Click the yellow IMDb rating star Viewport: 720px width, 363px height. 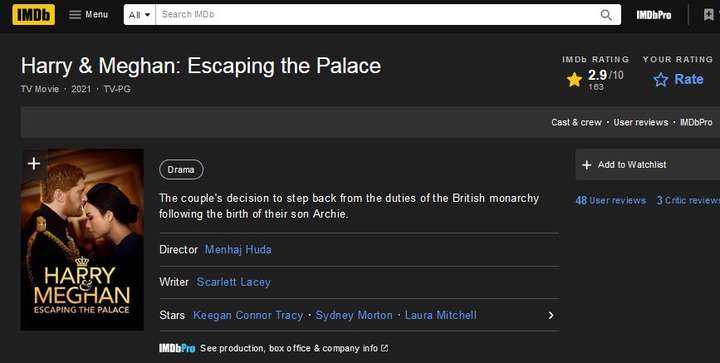[x=574, y=79]
